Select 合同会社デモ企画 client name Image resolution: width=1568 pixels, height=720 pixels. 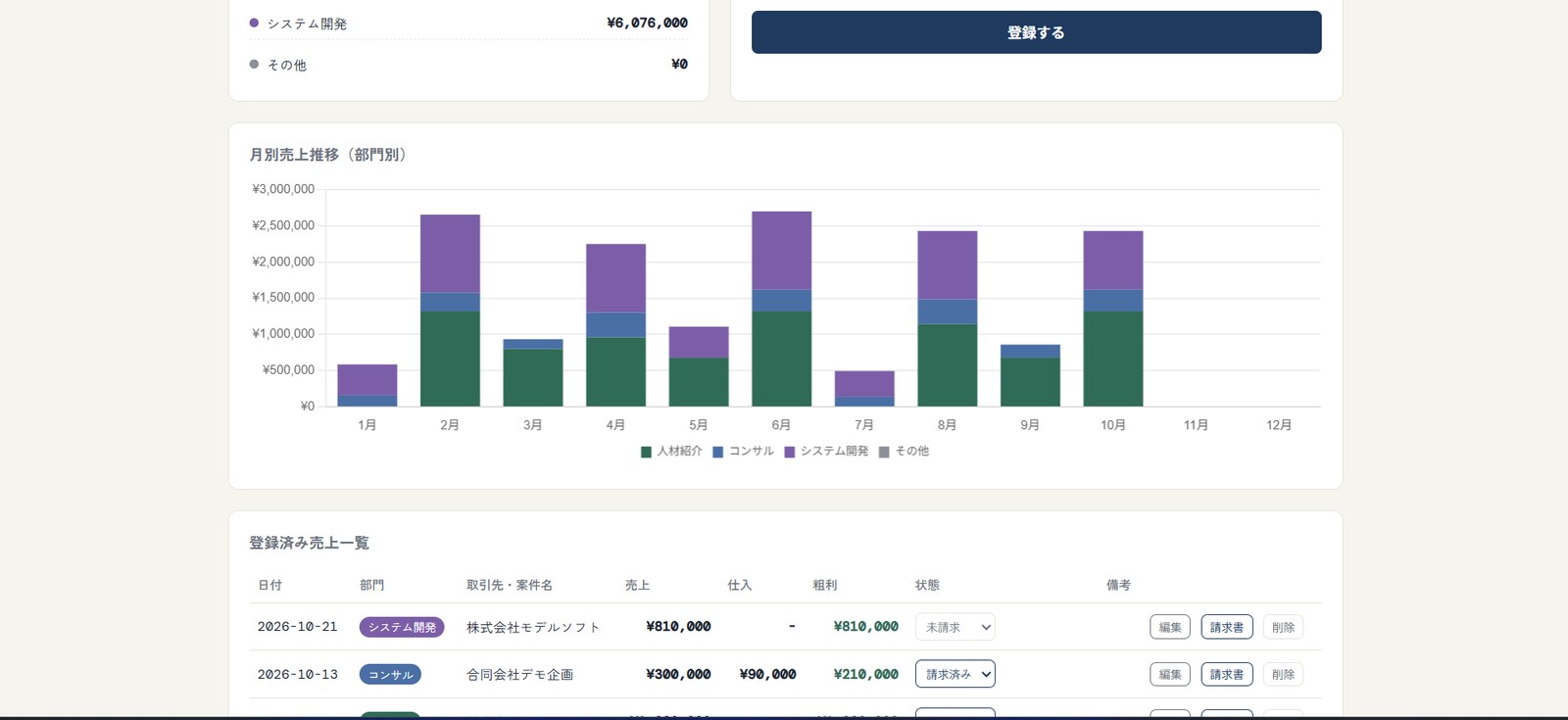click(519, 674)
